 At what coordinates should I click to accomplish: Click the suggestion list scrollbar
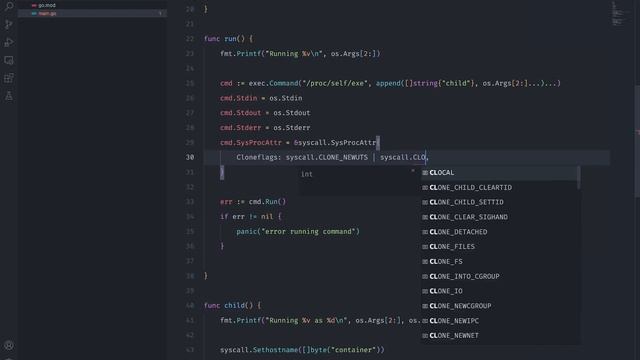coord(578,178)
